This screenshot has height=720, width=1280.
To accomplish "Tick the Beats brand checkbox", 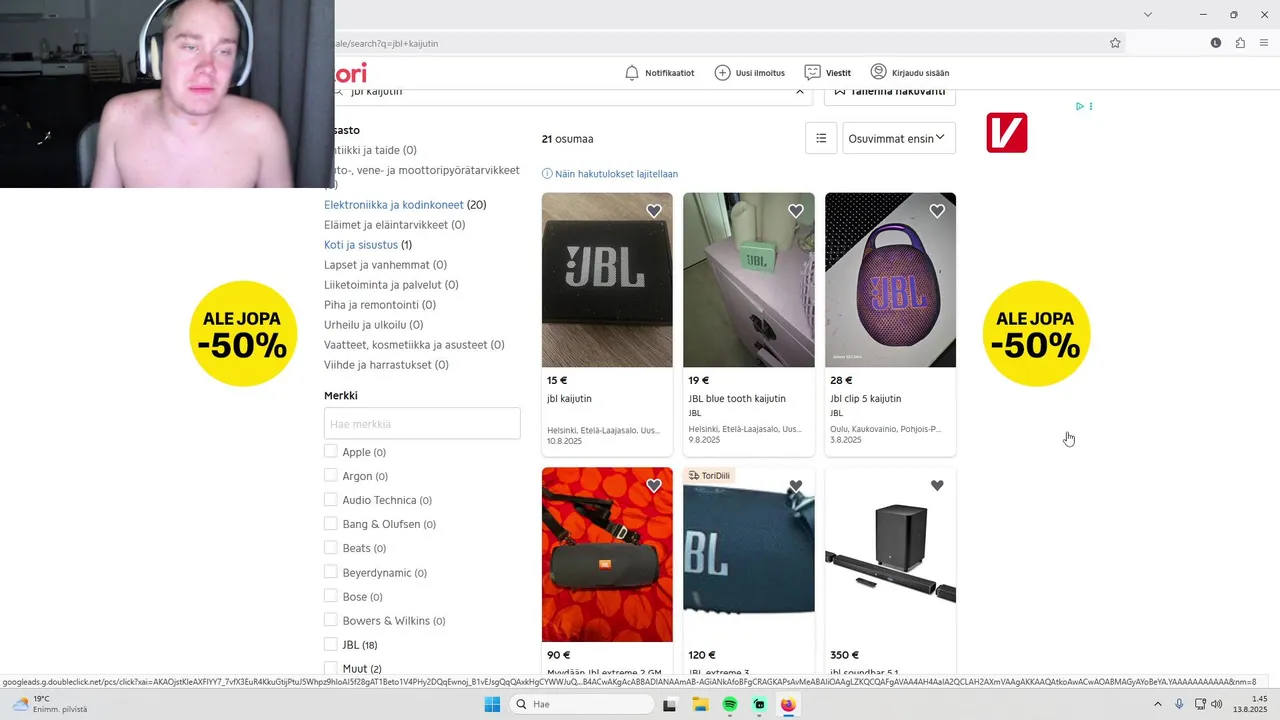I will click(331, 547).
